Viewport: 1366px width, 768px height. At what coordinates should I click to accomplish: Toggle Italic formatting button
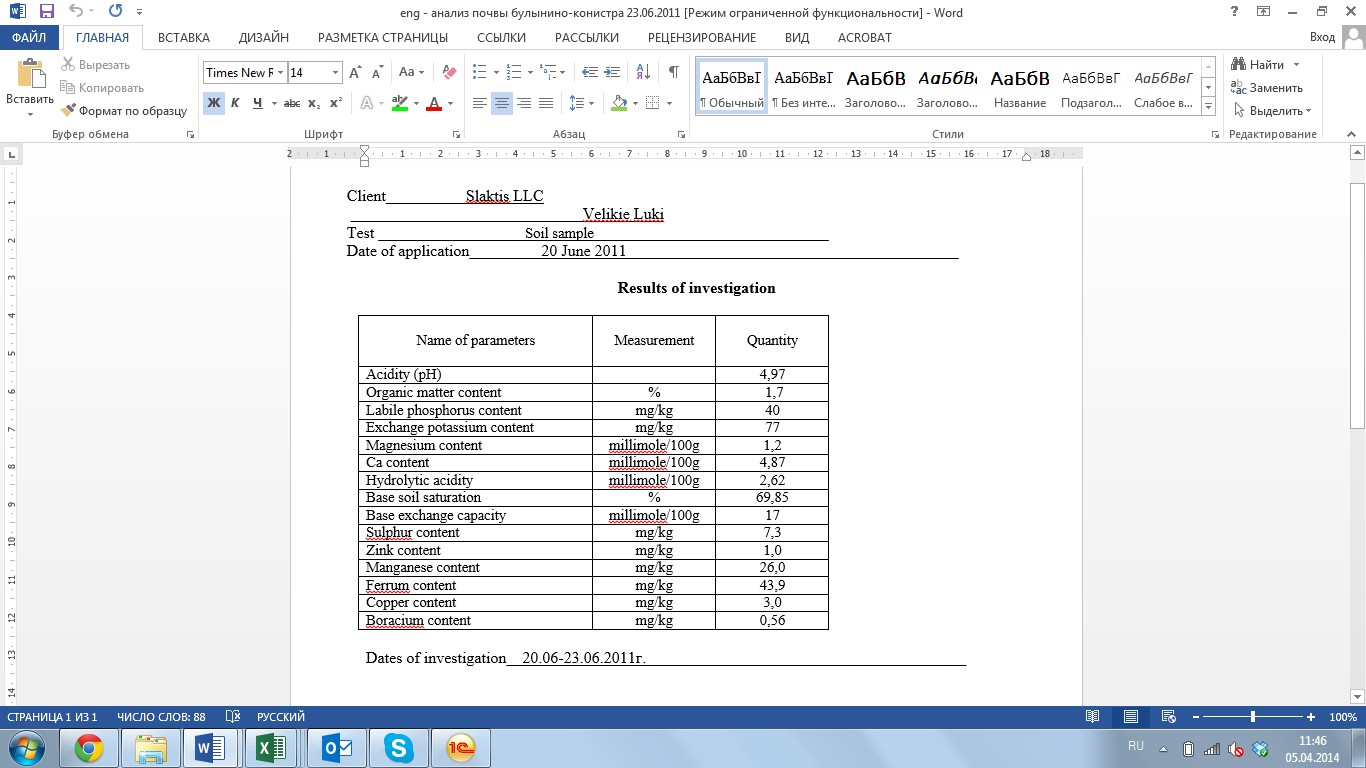coord(235,103)
